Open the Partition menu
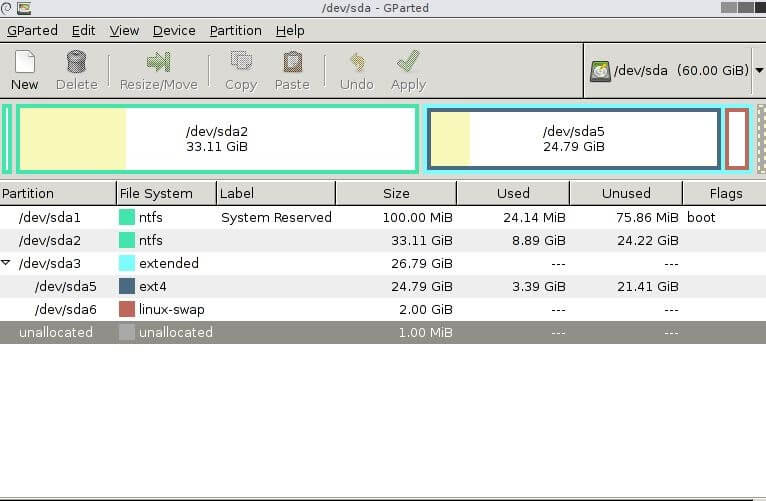 click(x=235, y=30)
